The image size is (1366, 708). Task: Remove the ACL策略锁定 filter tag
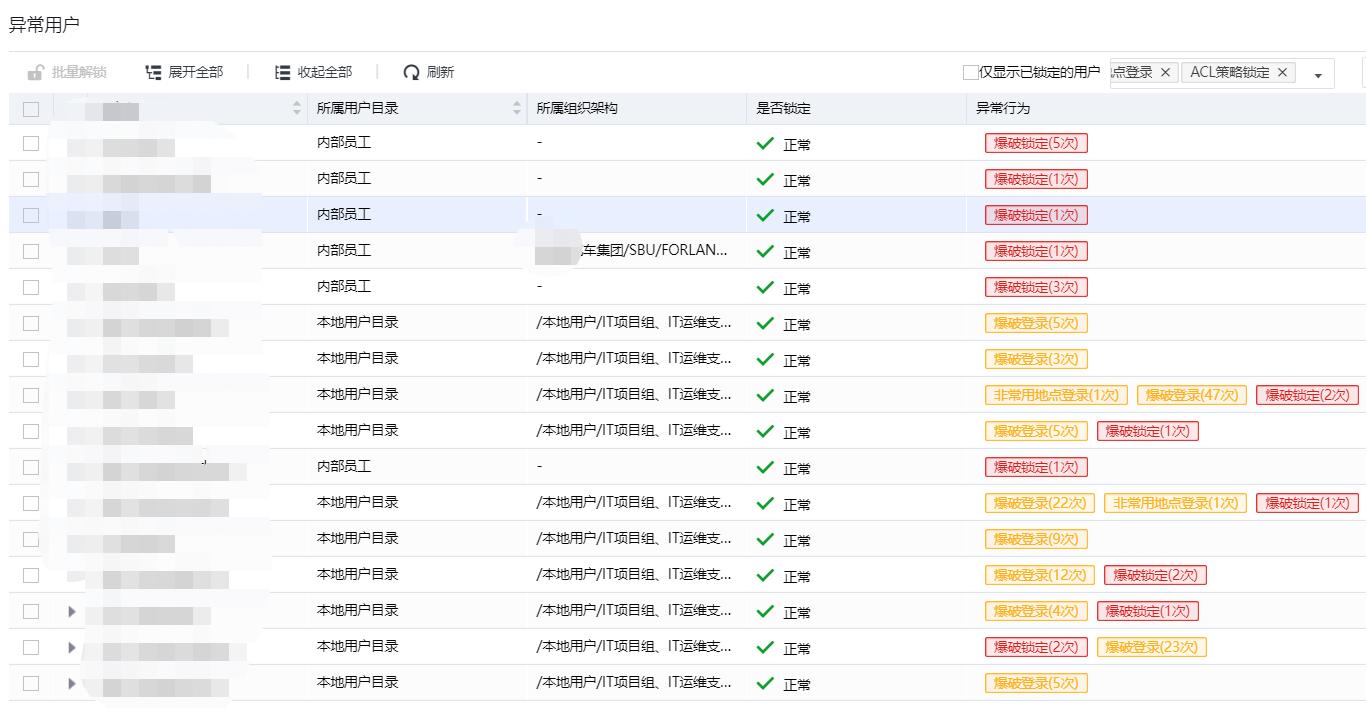(x=1283, y=72)
